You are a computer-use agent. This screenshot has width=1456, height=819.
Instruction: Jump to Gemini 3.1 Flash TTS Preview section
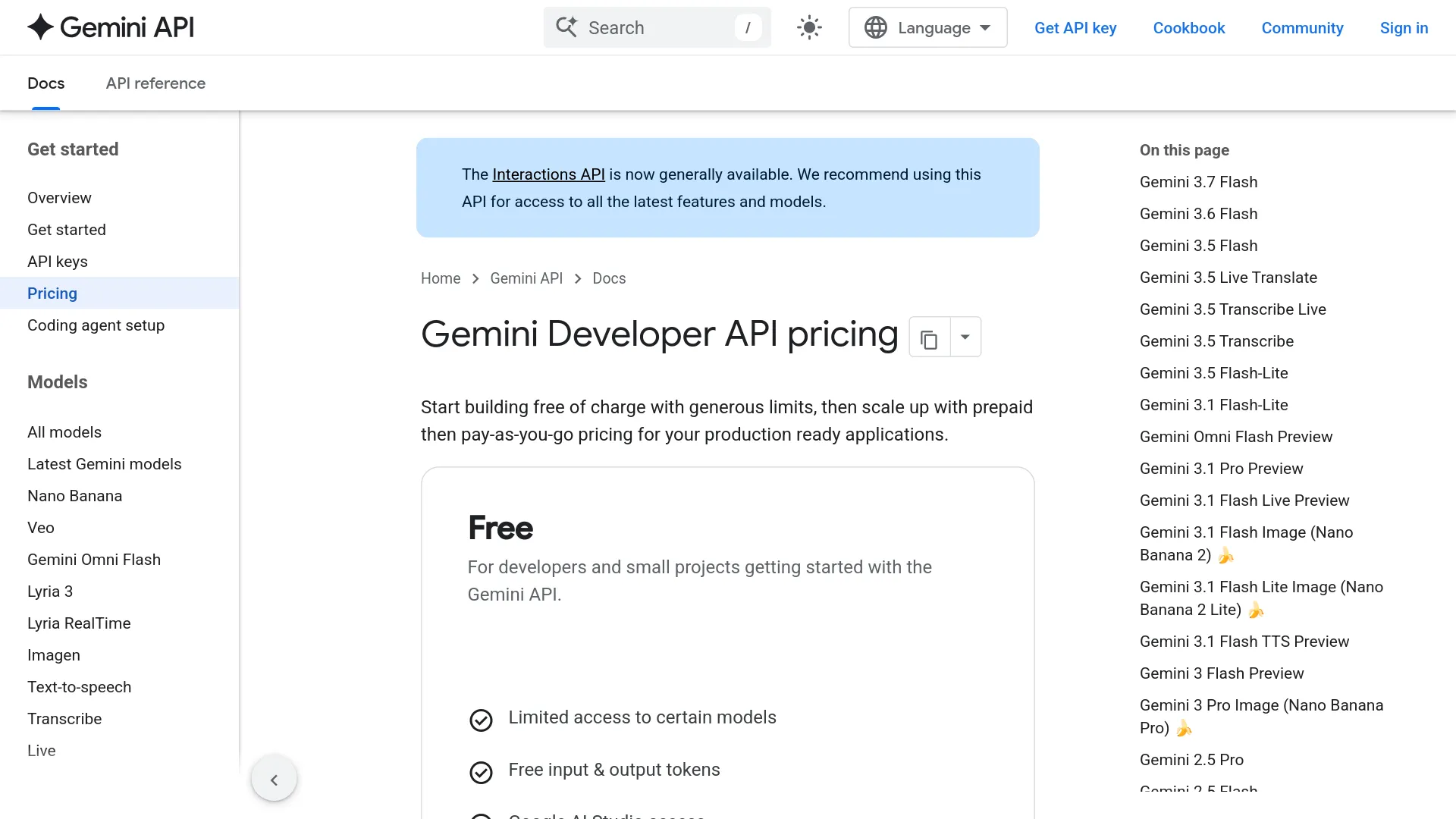(x=1244, y=642)
